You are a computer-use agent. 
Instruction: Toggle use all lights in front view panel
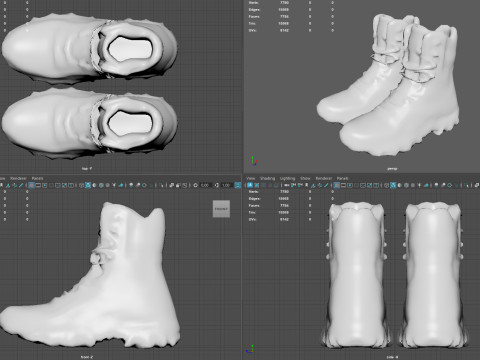coord(114,185)
